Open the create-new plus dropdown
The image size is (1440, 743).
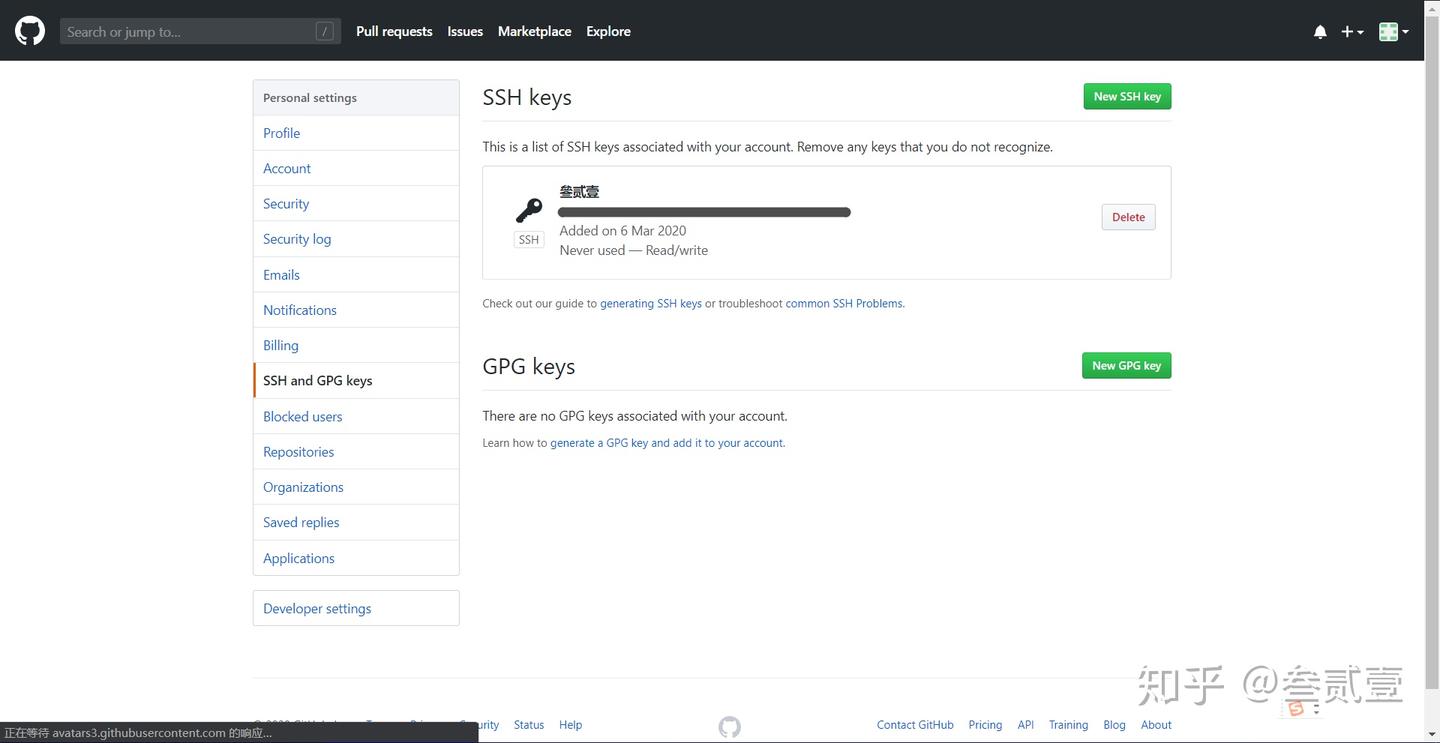pos(1345,31)
